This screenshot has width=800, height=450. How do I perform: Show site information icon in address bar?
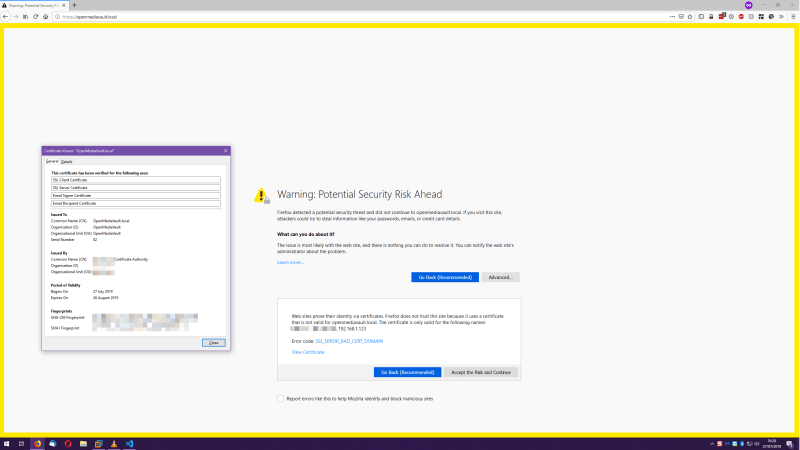[58, 17]
